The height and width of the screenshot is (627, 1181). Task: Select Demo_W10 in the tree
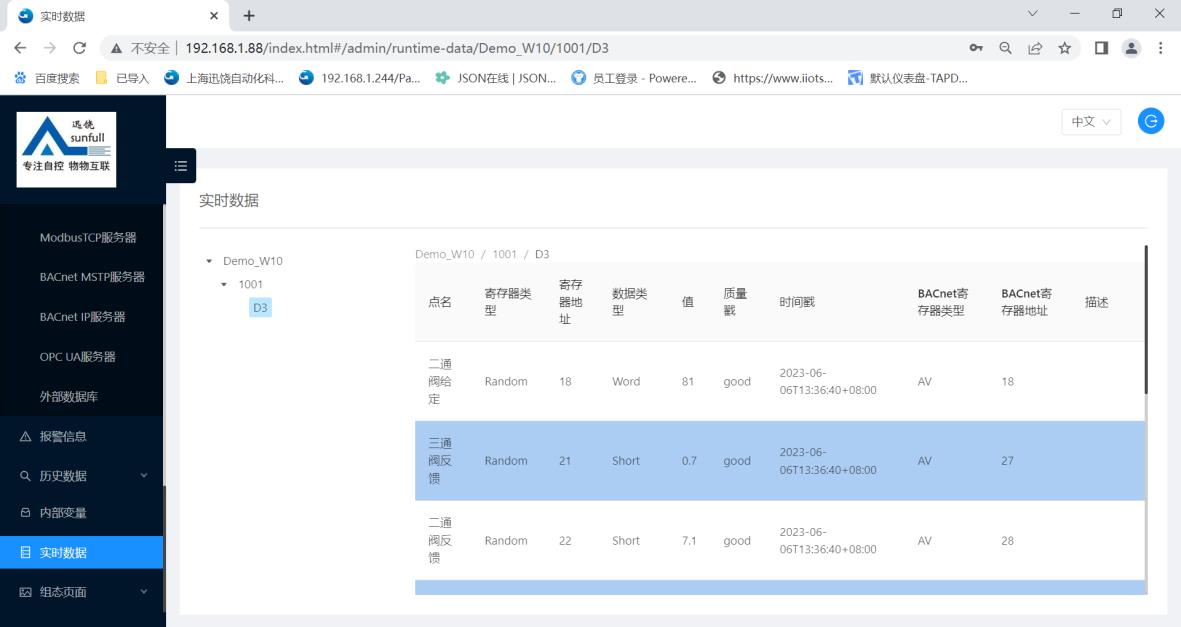(x=252, y=261)
